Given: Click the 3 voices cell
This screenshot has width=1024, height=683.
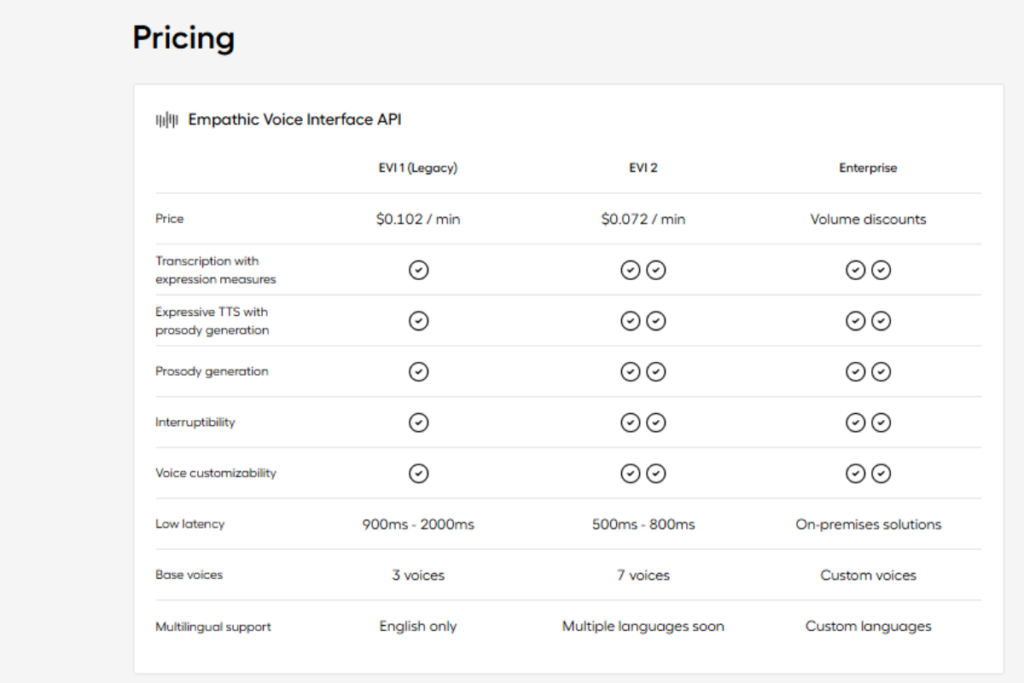Looking at the screenshot, I should pos(418,575).
